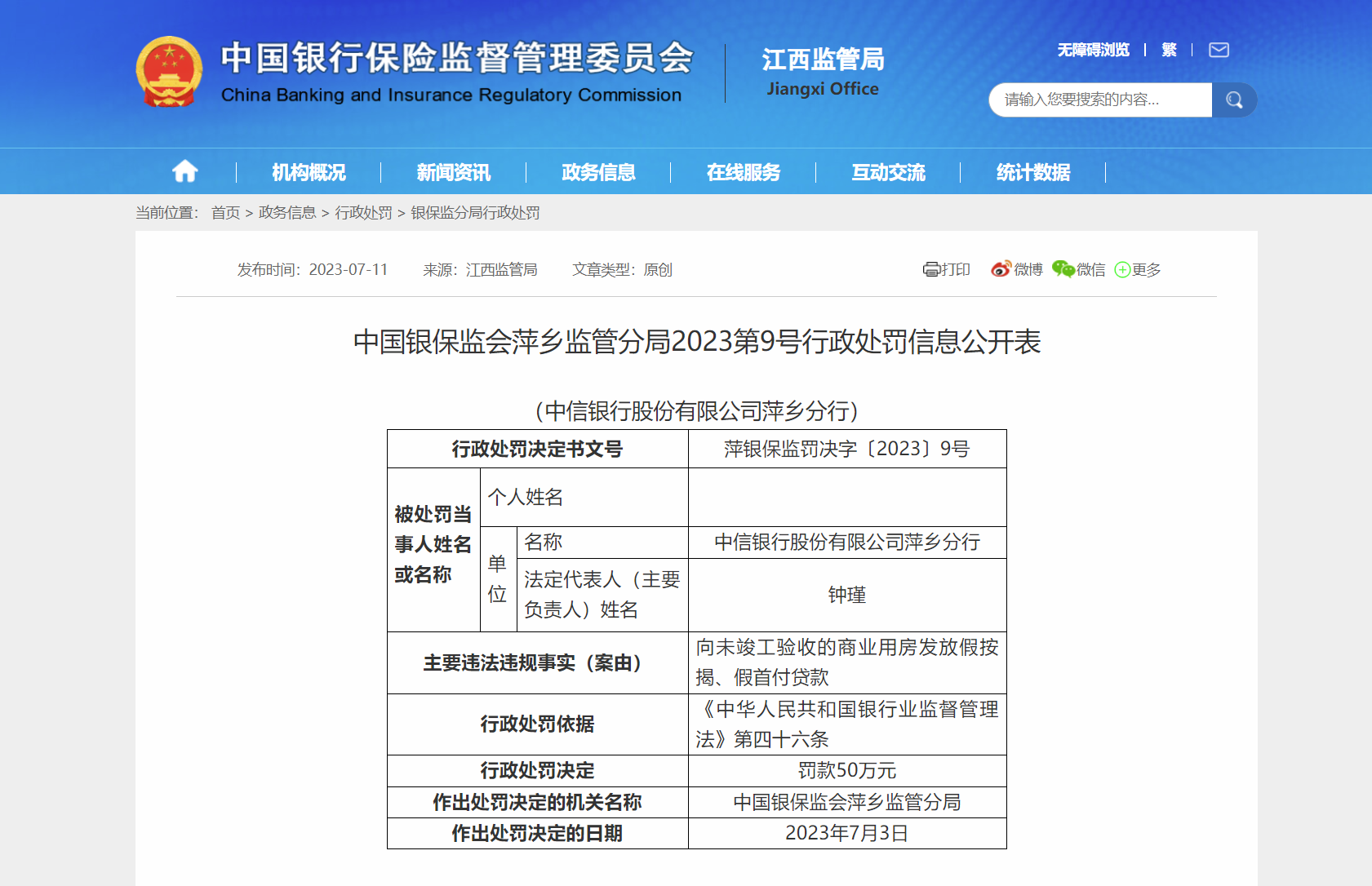Click table cell 中信银行股份有限公司萍乡分行
The width and height of the screenshot is (1372, 886).
[847, 543]
